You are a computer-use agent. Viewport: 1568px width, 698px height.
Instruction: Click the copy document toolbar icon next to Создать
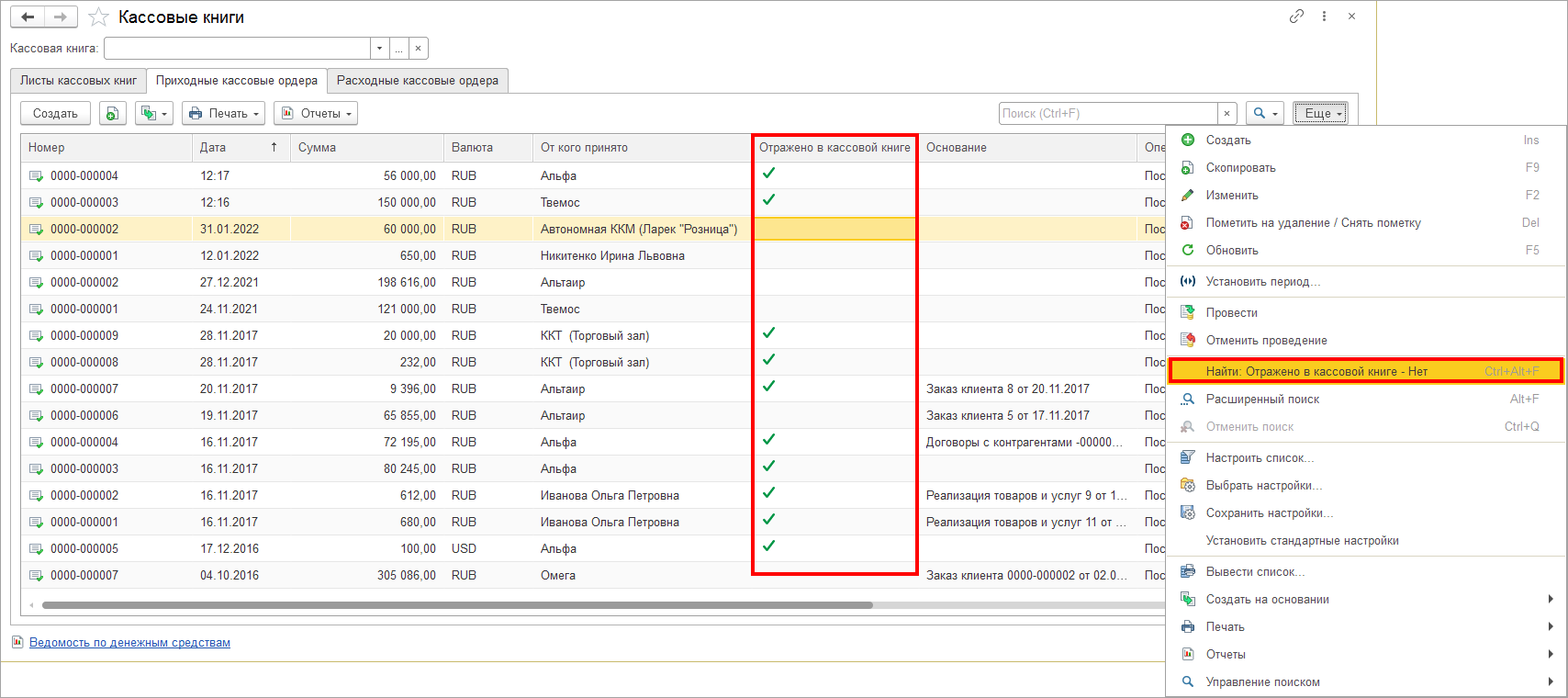pos(112,113)
